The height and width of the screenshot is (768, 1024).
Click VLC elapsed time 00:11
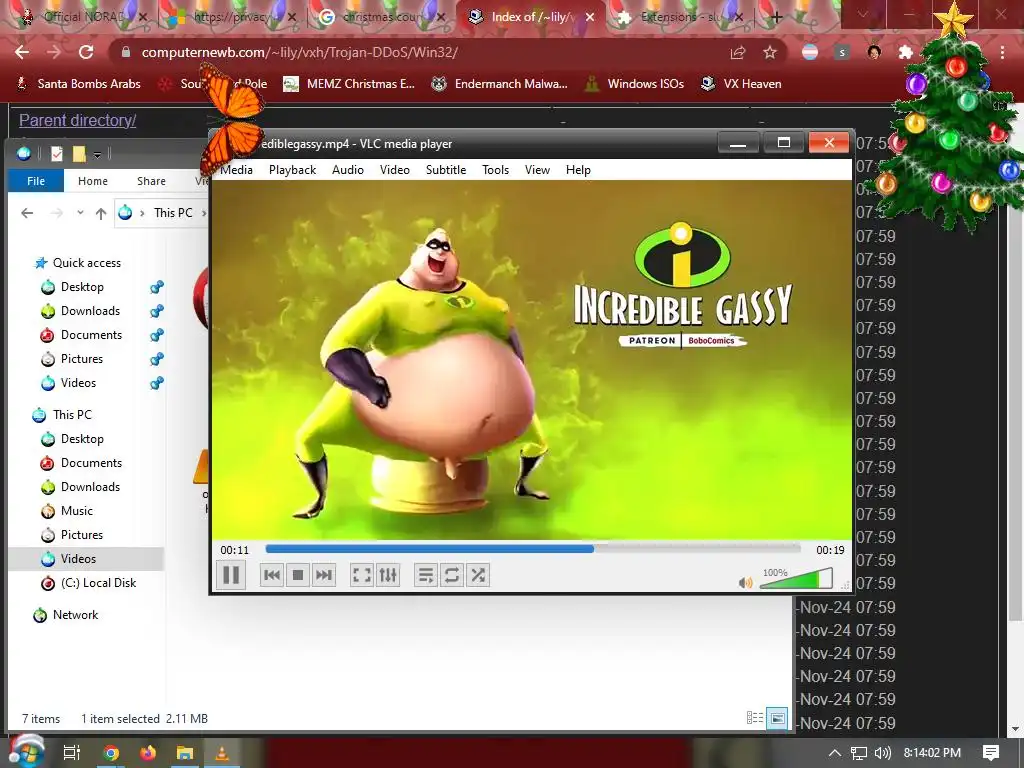pyautogui.click(x=234, y=550)
